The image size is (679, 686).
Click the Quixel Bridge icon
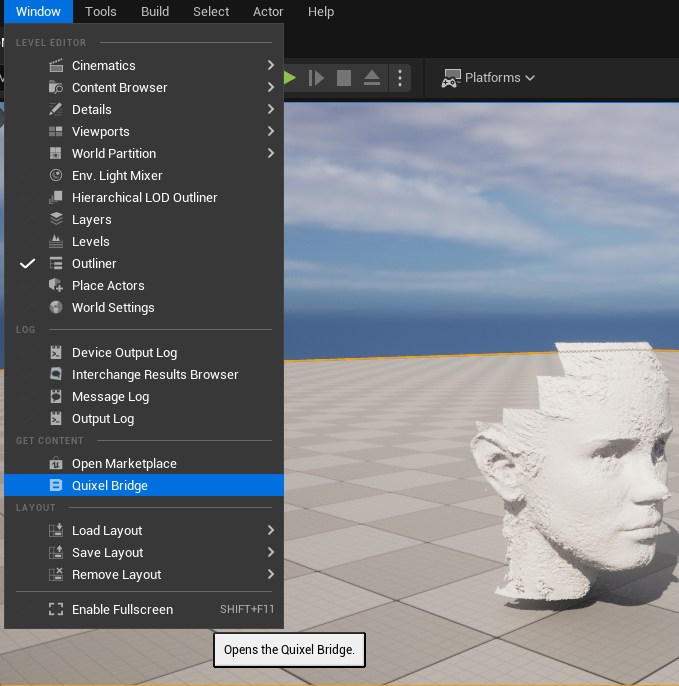point(56,486)
